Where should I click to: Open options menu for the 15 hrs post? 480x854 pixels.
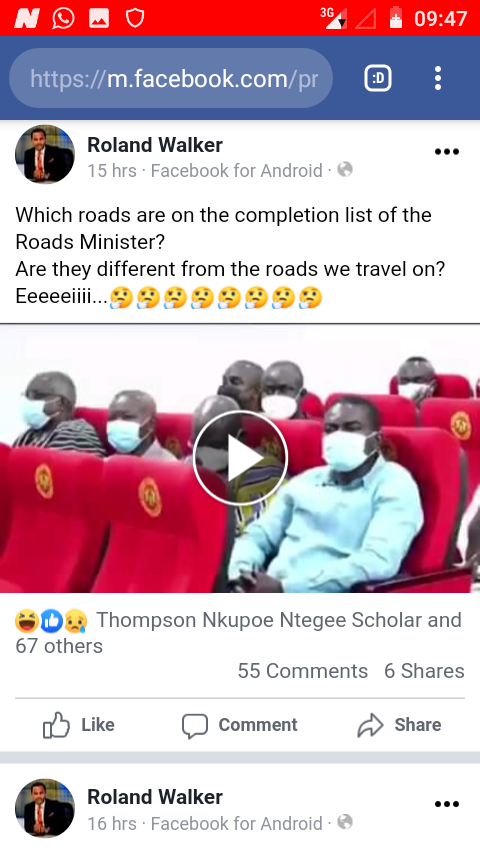click(x=447, y=152)
